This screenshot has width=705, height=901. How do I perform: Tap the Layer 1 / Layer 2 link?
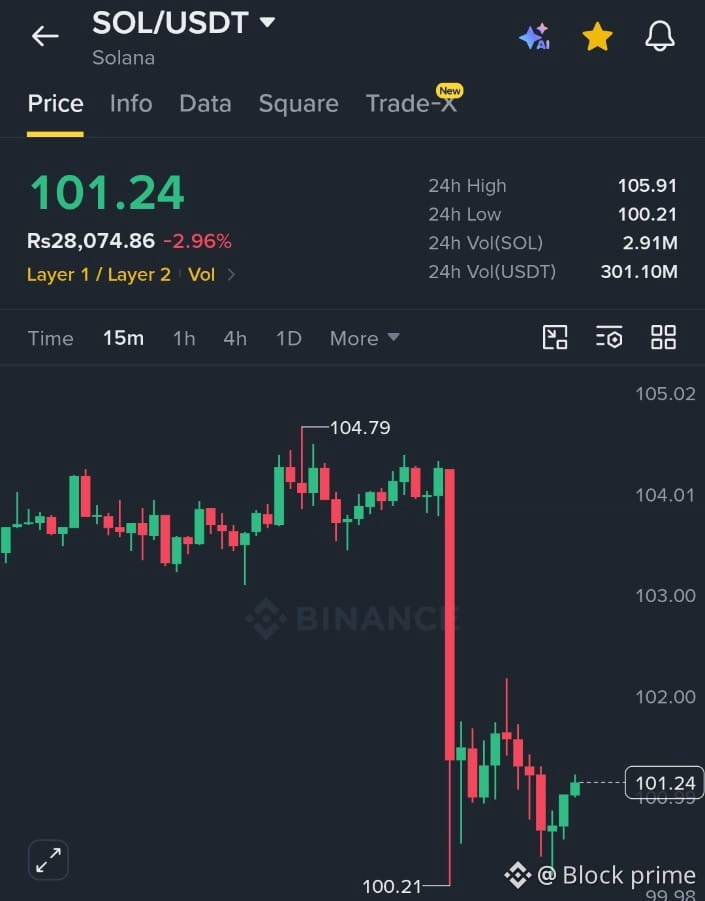click(99, 275)
